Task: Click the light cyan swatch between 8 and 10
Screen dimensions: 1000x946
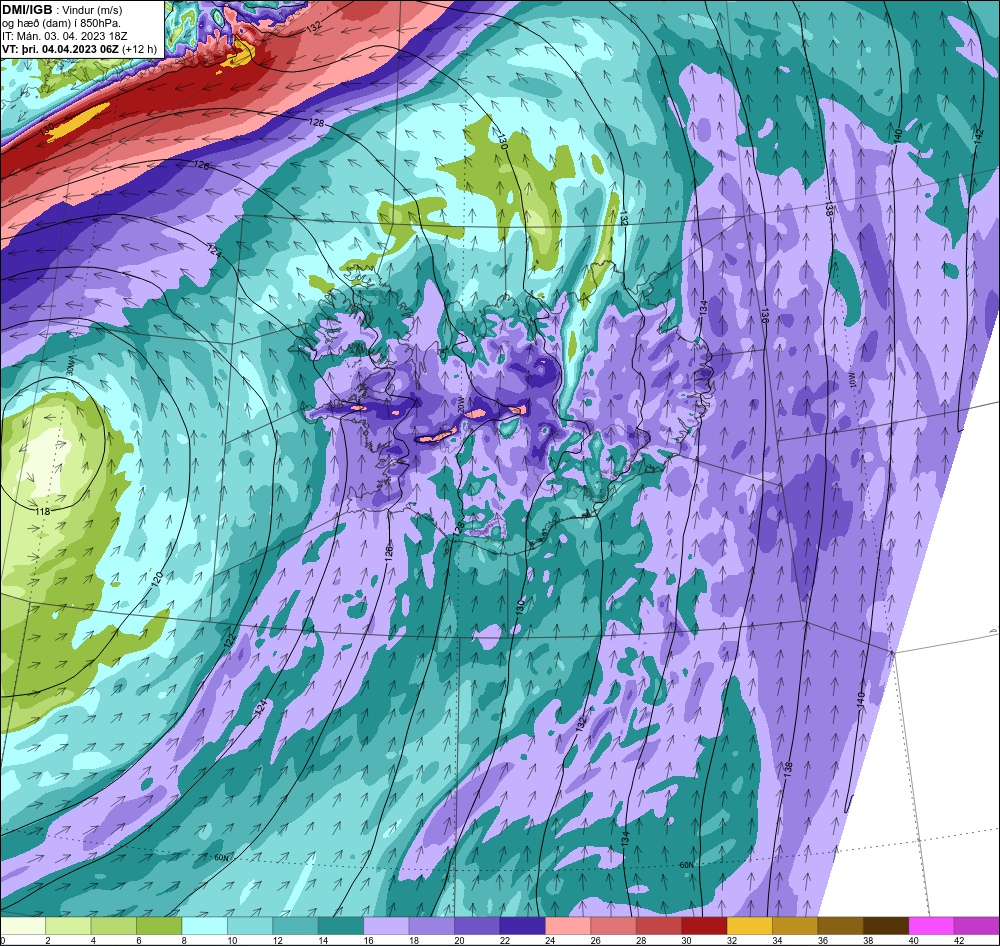Action: 204,926
